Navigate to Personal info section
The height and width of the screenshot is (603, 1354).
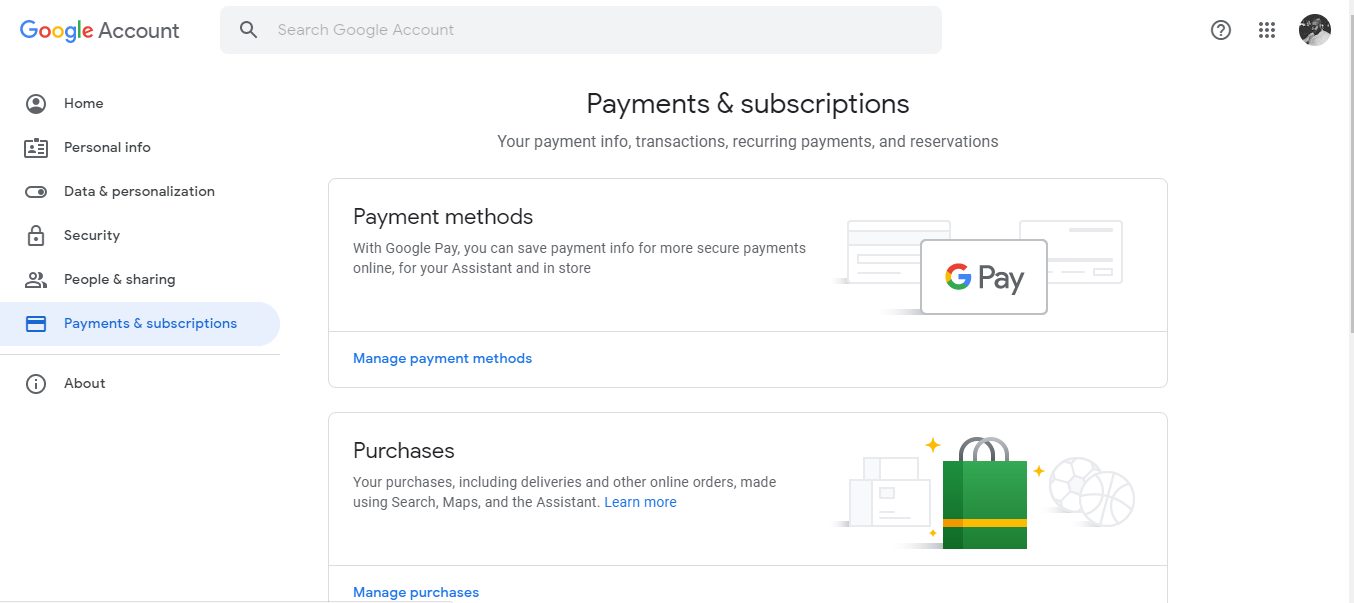tap(107, 147)
